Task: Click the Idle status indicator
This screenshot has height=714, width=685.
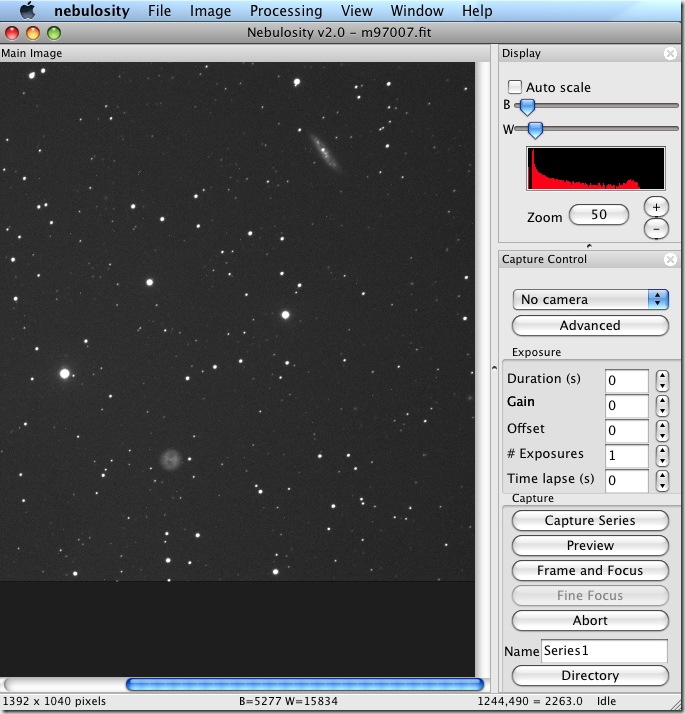Action: (x=606, y=701)
